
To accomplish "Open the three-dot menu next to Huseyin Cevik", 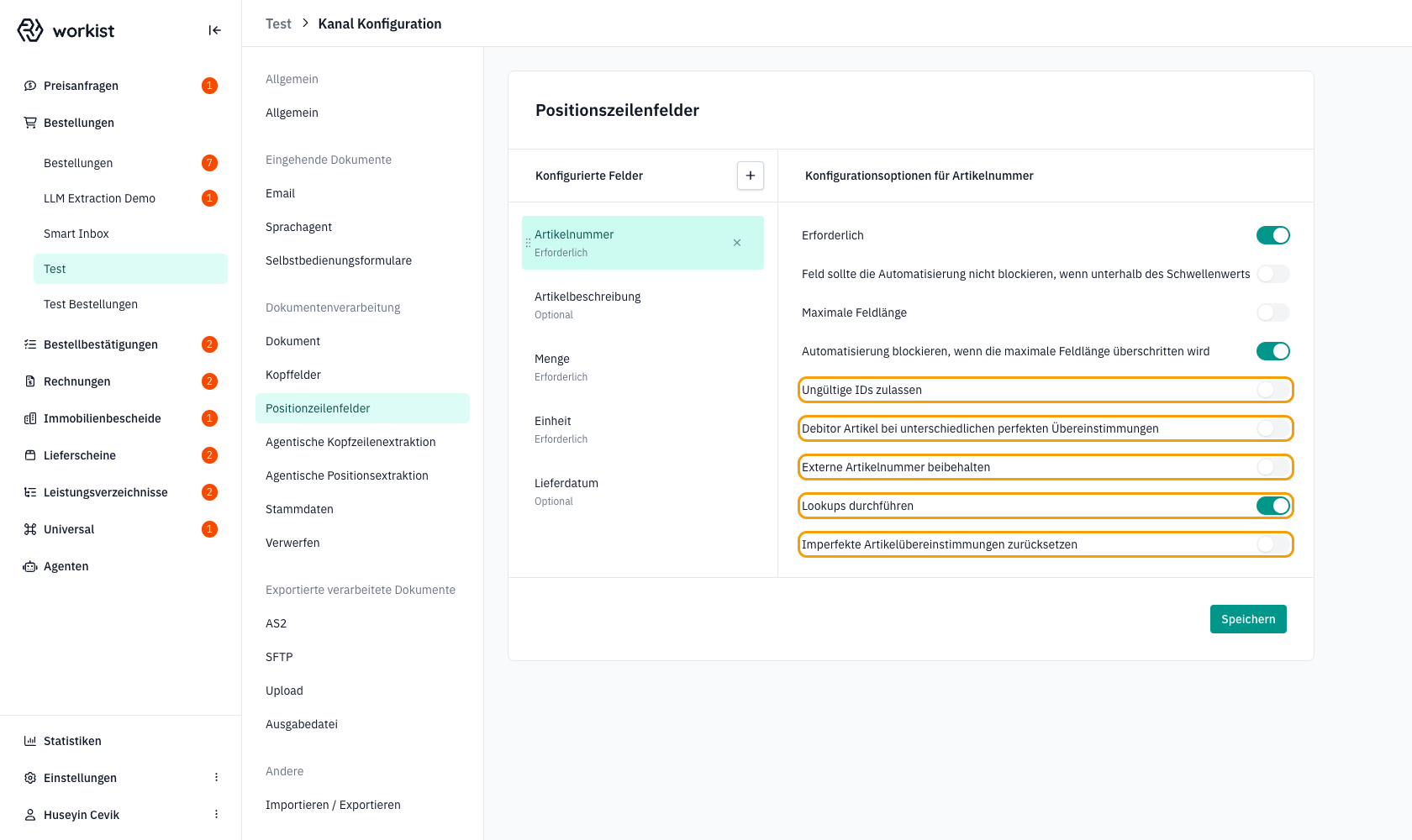I will 216,815.
